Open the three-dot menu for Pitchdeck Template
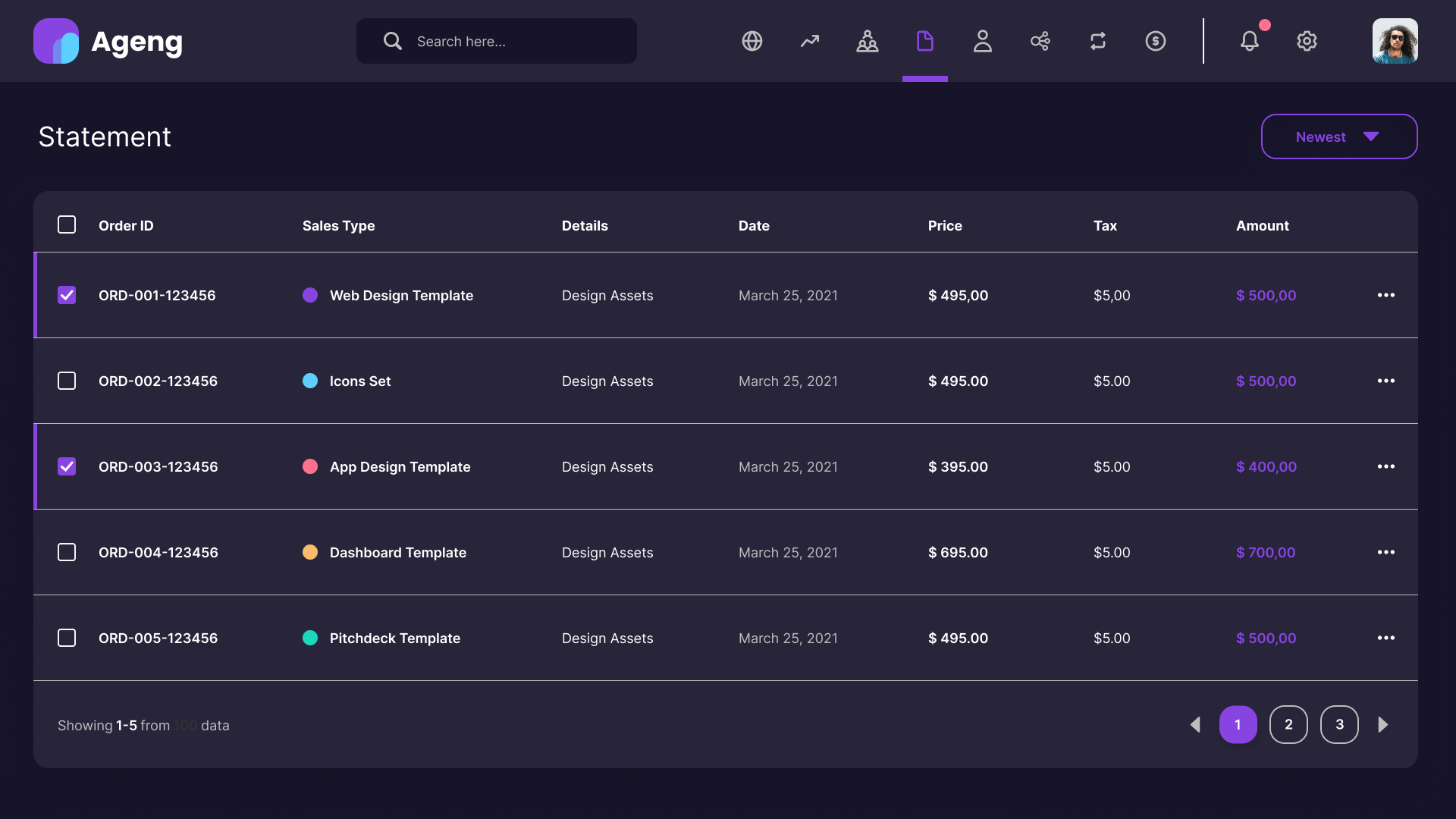The image size is (1456, 819). pos(1386,638)
